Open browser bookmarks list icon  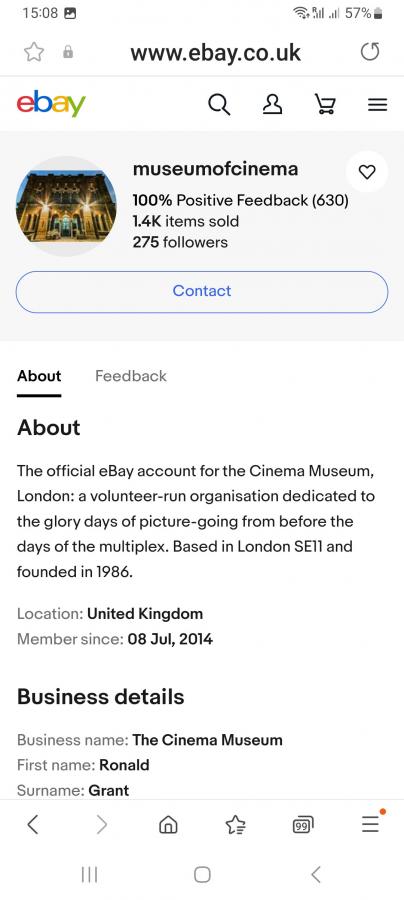235,825
